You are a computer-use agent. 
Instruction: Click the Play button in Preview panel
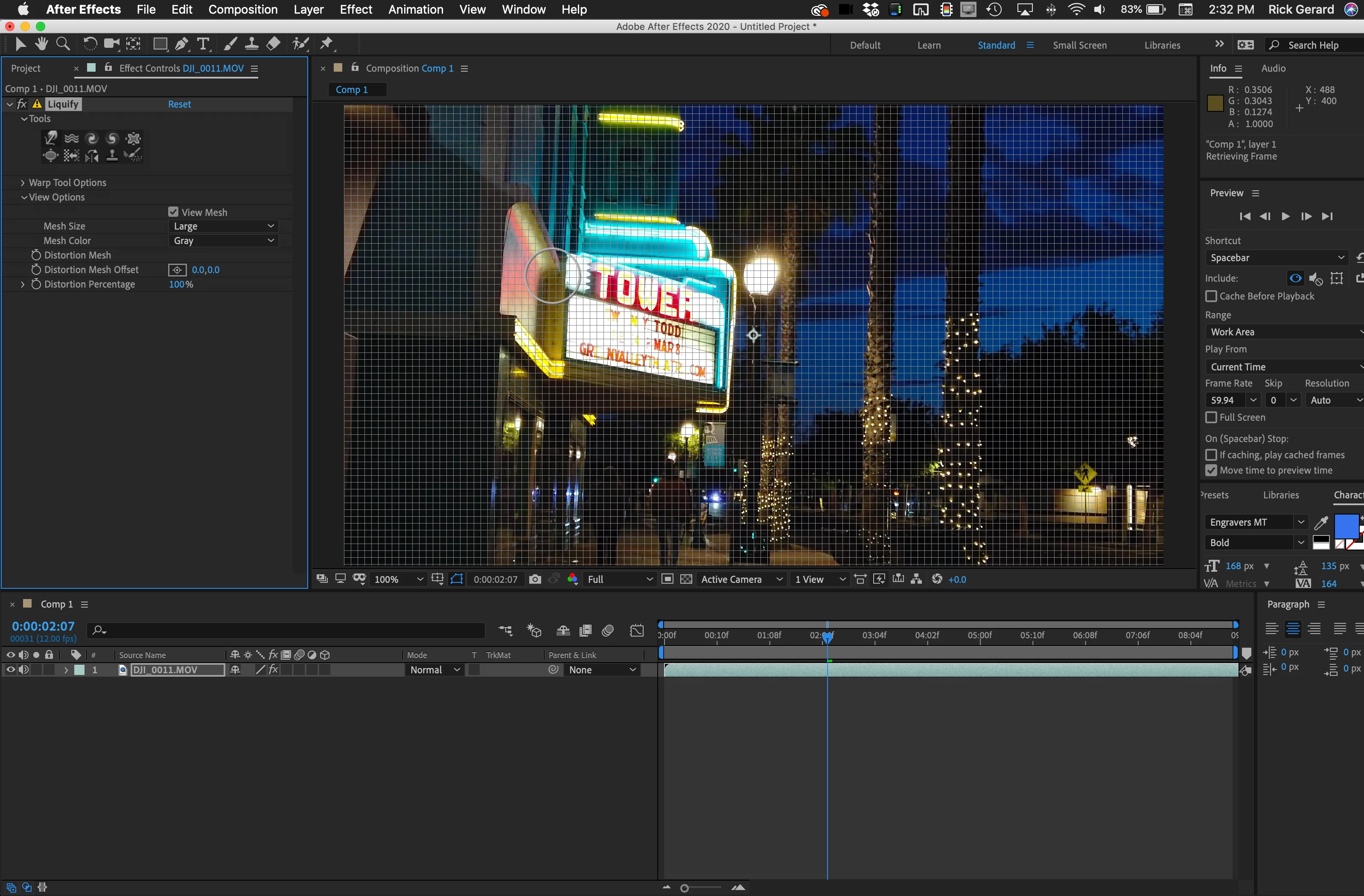tap(1285, 216)
